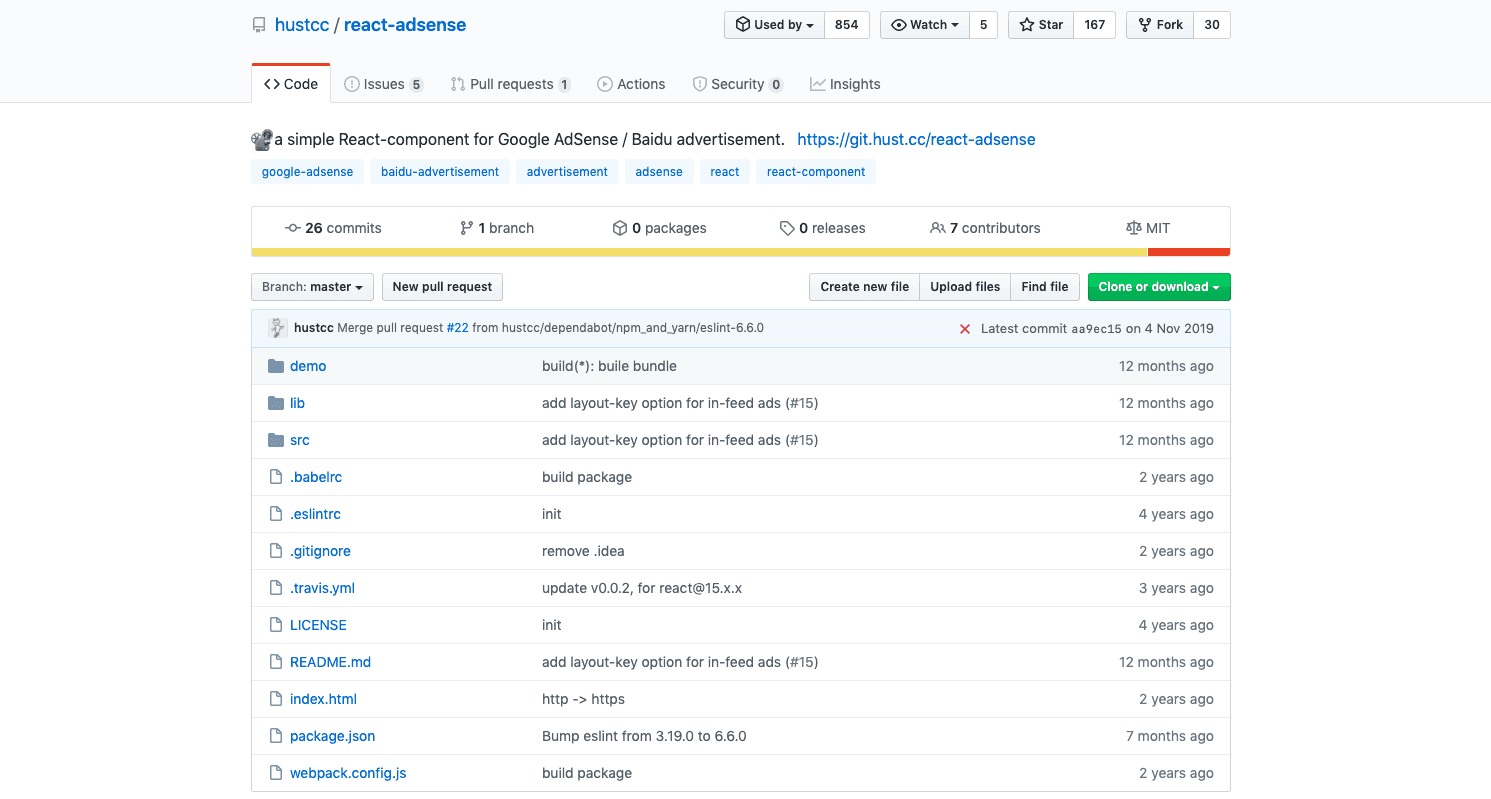Open latest commit hash aa9ec15
Viewport: 1491px width, 799px height.
point(1097,329)
